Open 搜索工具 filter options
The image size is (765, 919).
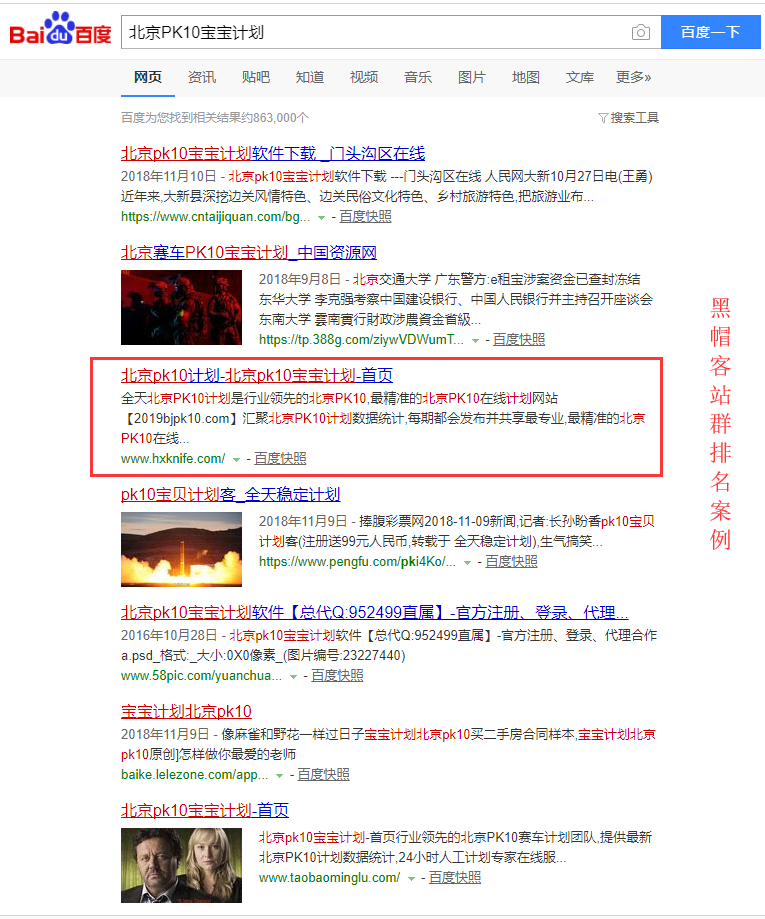(x=628, y=118)
